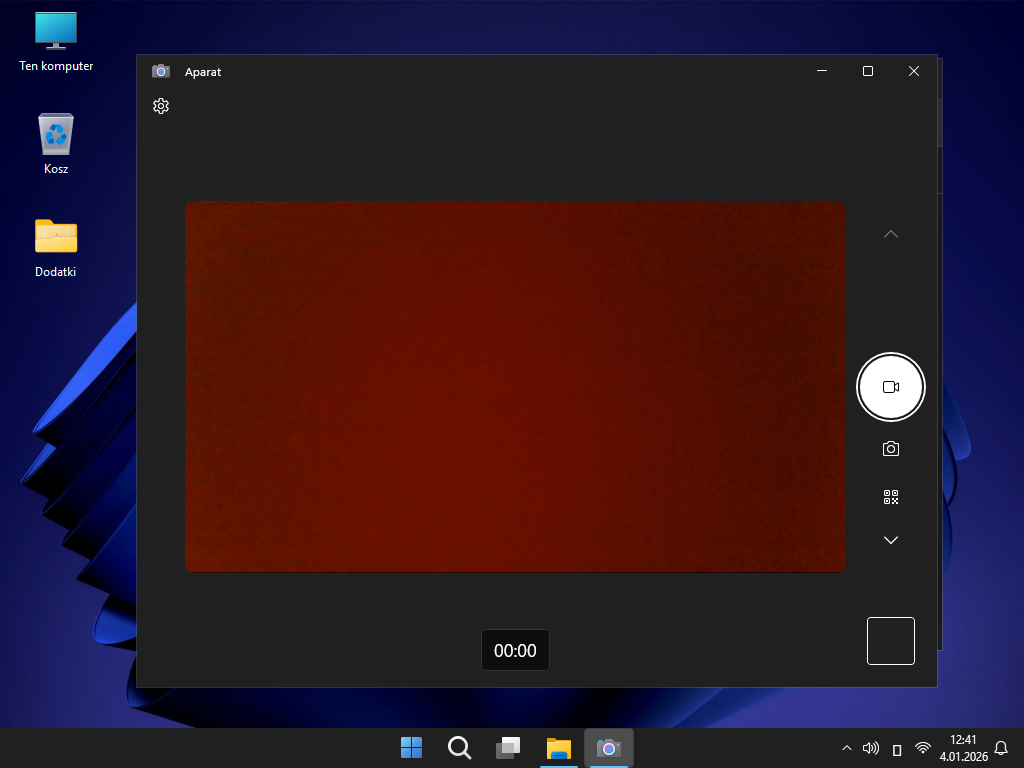Click on the red camera preview
This screenshot has height=768, width=1024.
pos(515,387)
